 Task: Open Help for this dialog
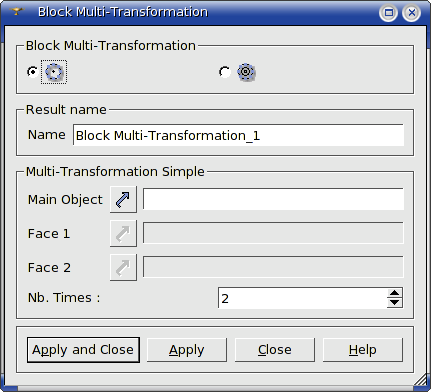(363, 350)
